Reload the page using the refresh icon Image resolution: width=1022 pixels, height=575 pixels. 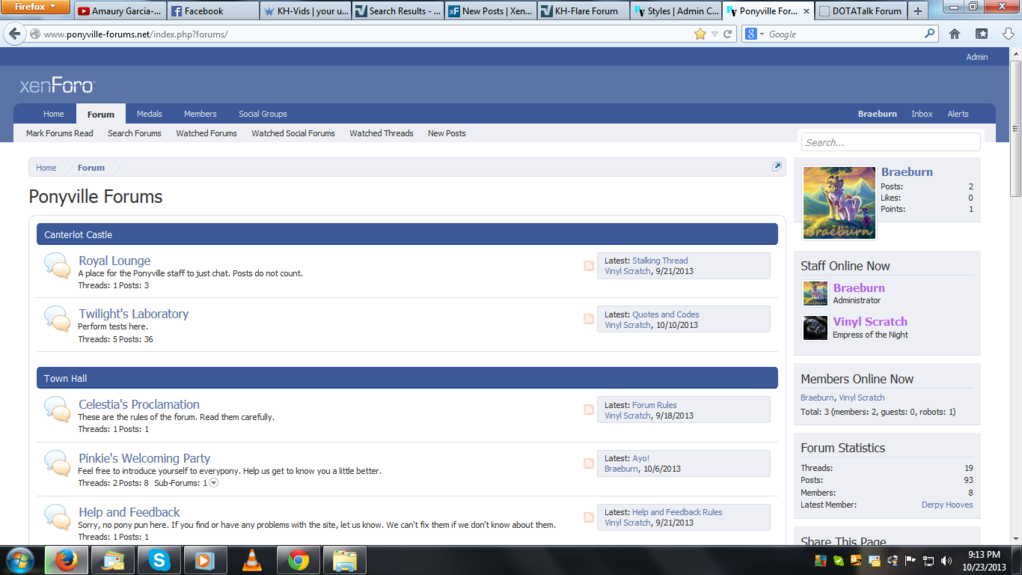click(x=728, y=34)
